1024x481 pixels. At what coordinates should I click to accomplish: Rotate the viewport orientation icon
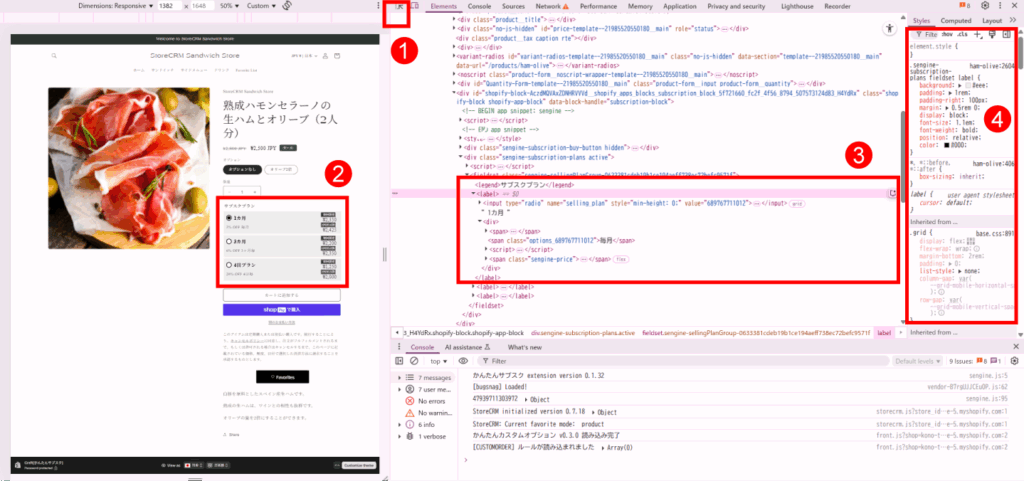287,6
